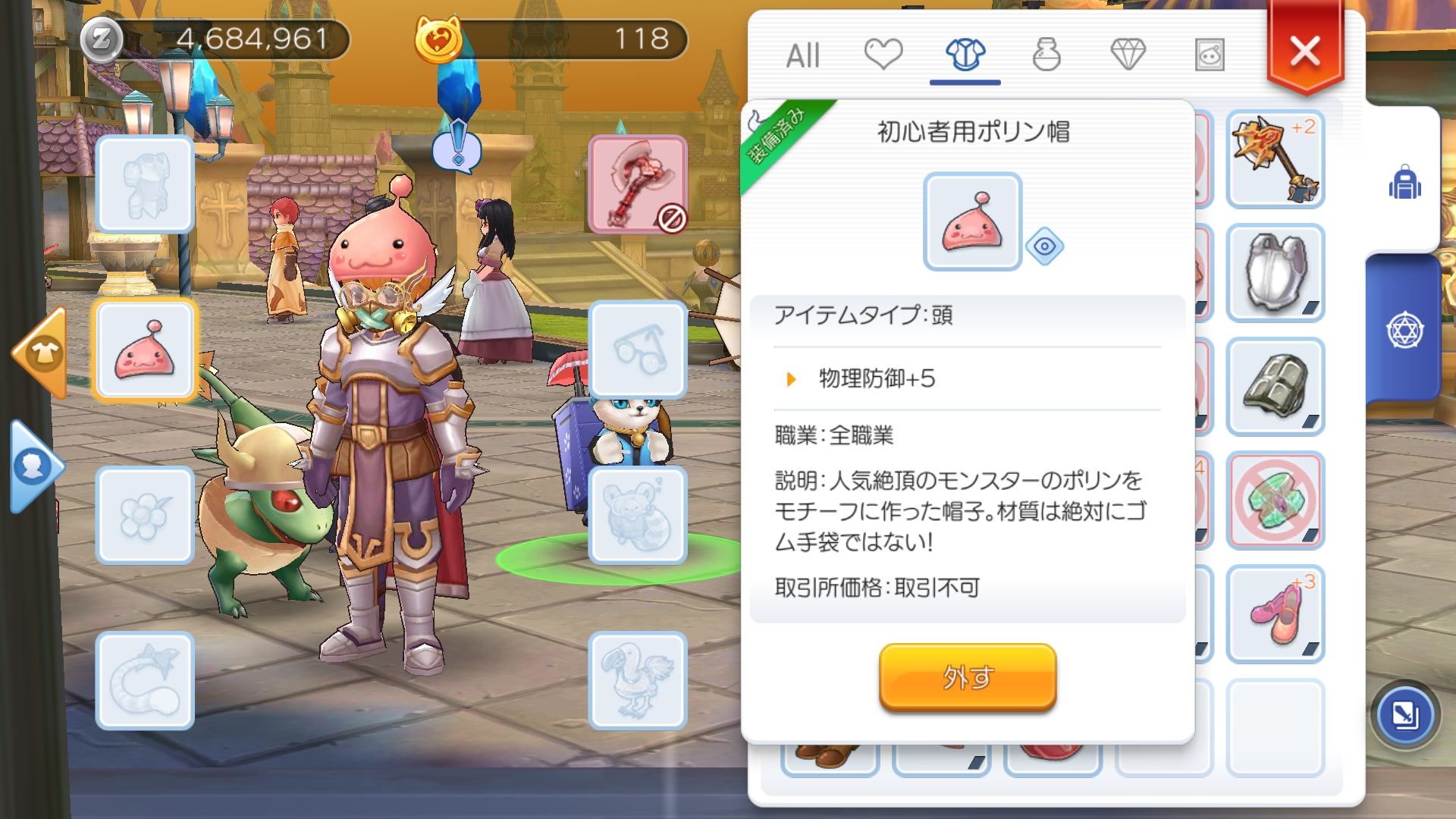1456x819 pixels.
Task: Choose the +2 golden mace item
Action: [1276, 159]
